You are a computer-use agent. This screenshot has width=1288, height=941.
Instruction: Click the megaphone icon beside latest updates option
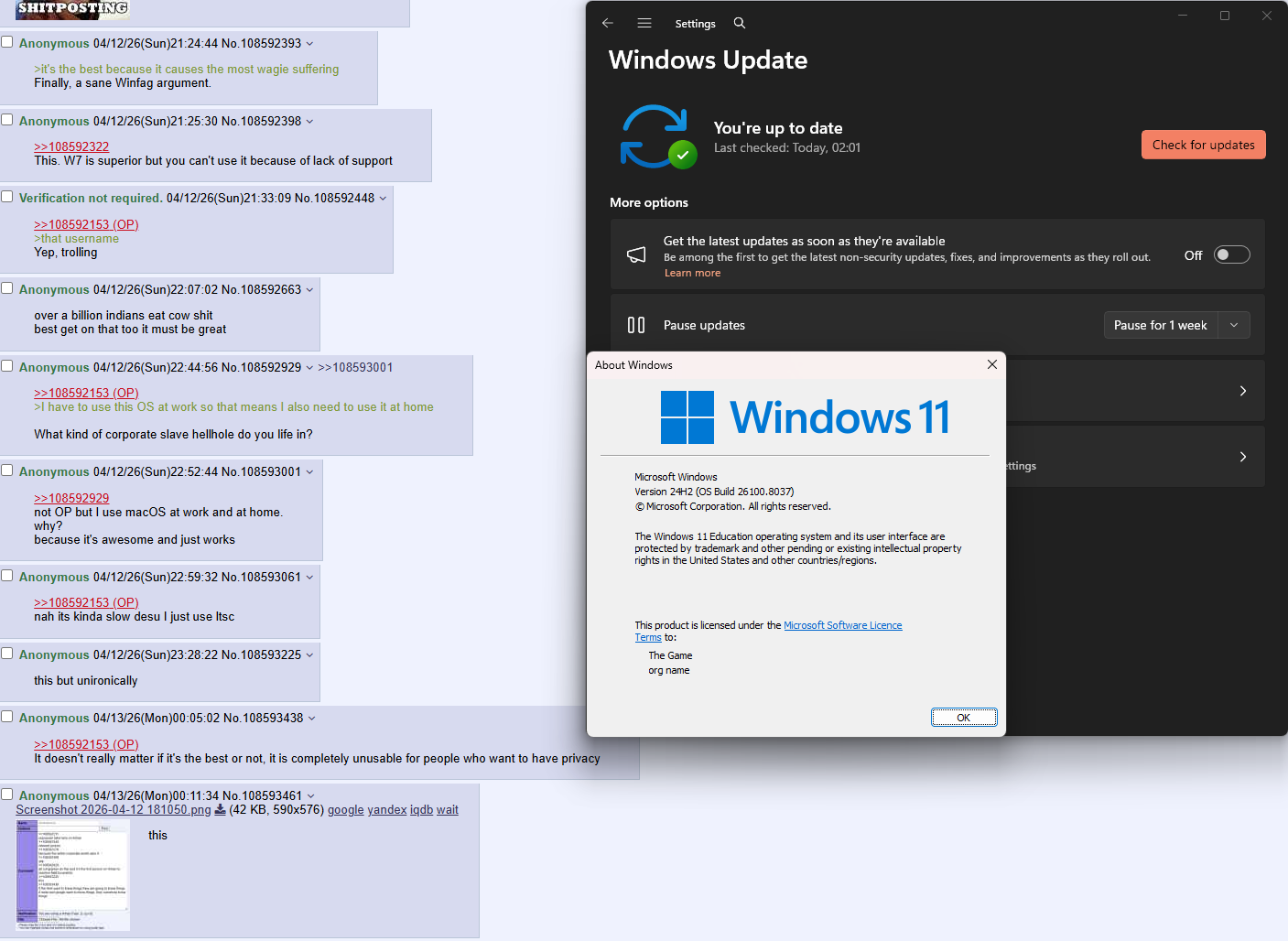pos(636,254)
